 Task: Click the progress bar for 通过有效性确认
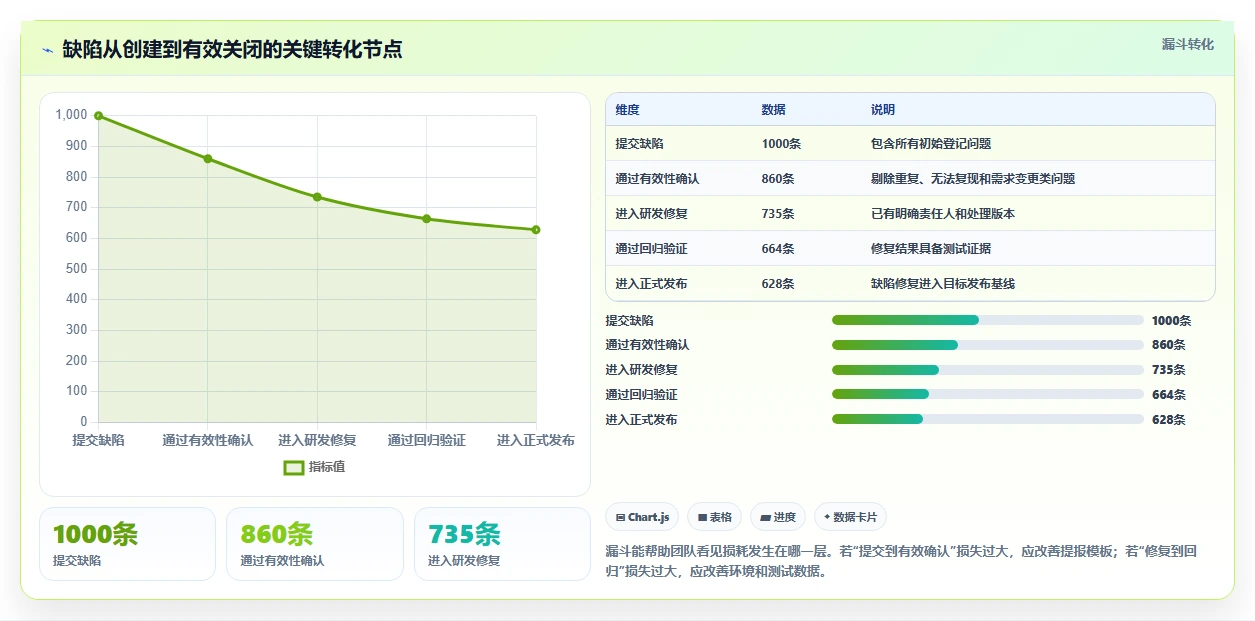tap(988, 345)
